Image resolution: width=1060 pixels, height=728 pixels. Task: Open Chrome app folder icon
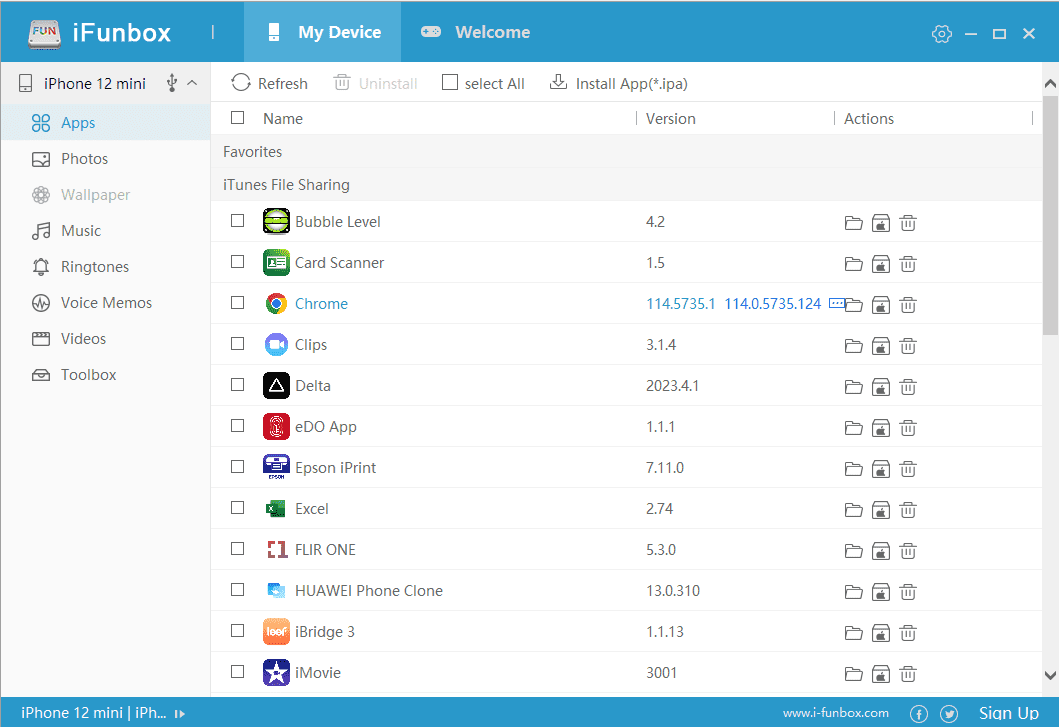854,306
